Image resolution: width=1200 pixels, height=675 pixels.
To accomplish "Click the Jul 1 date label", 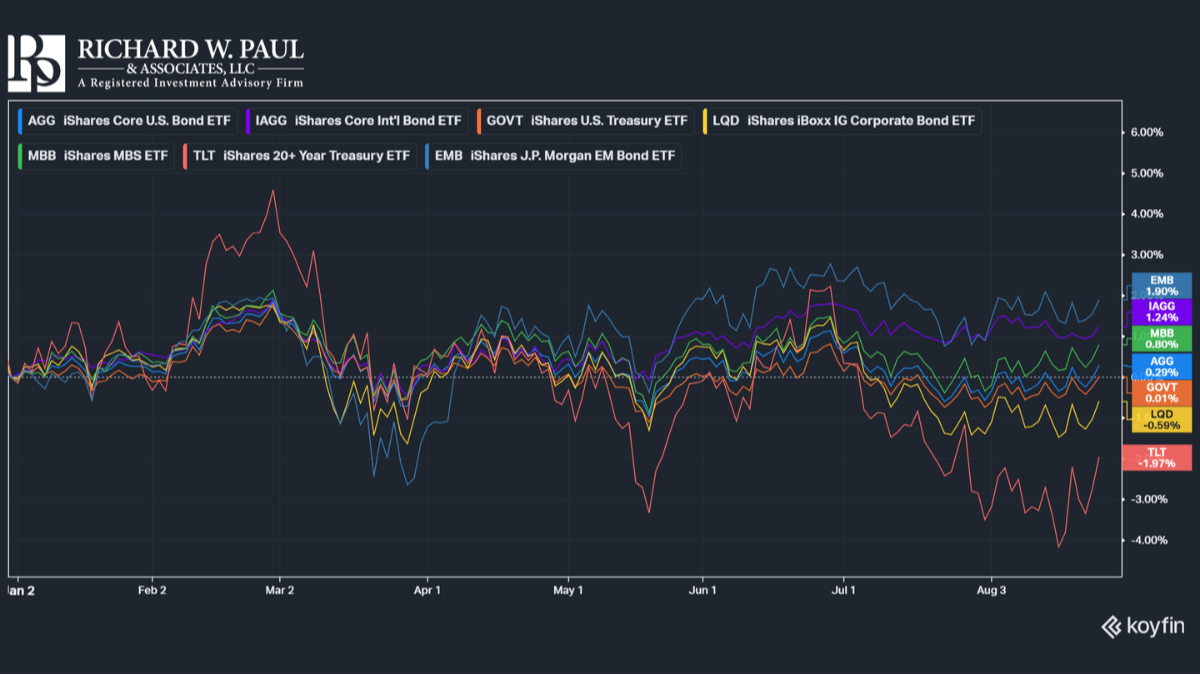I will click(x=844, y=590).
